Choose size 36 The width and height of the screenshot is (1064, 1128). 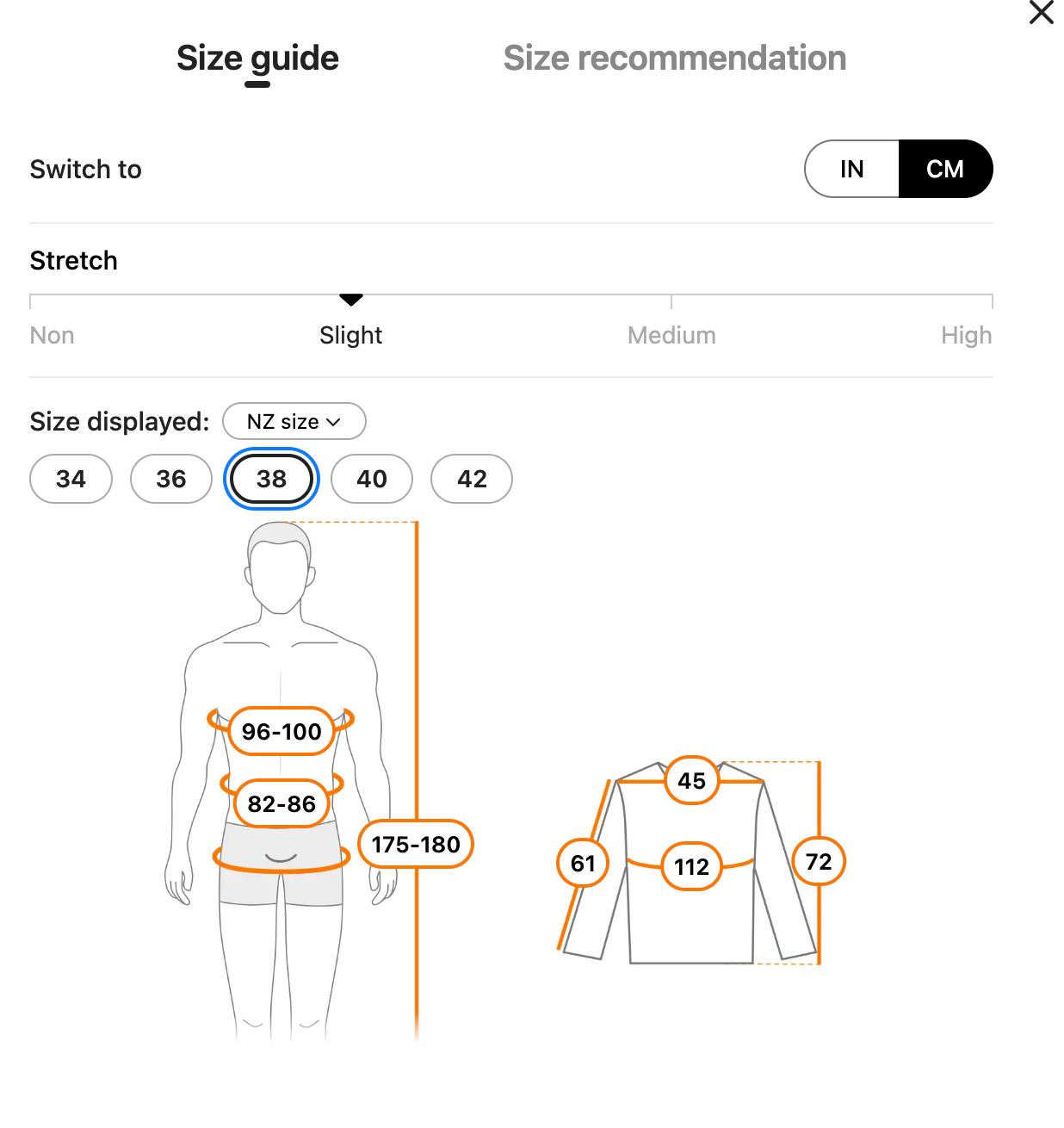tap(170, 479)
